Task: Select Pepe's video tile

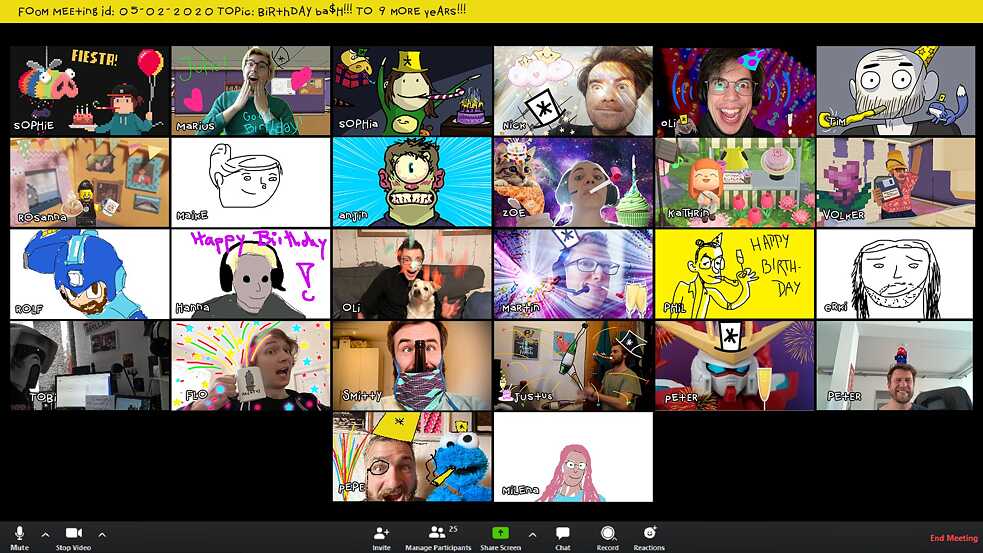Action: (x=412, y=457)
